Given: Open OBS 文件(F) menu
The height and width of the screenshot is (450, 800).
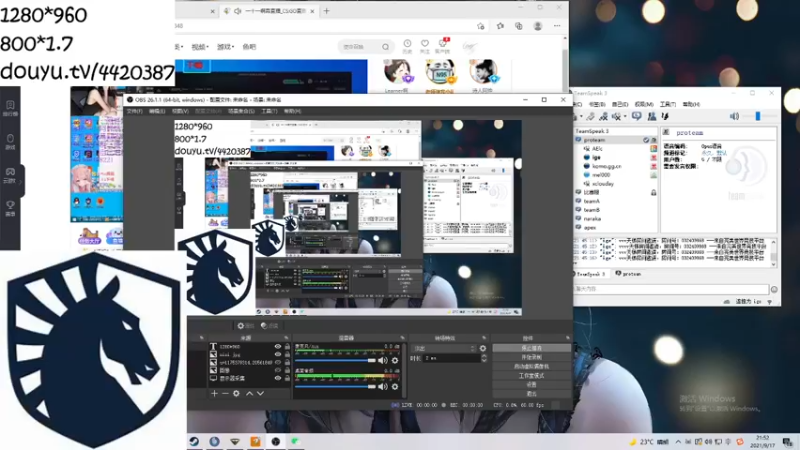Looking at the screenshot, I should click(135, 111).
